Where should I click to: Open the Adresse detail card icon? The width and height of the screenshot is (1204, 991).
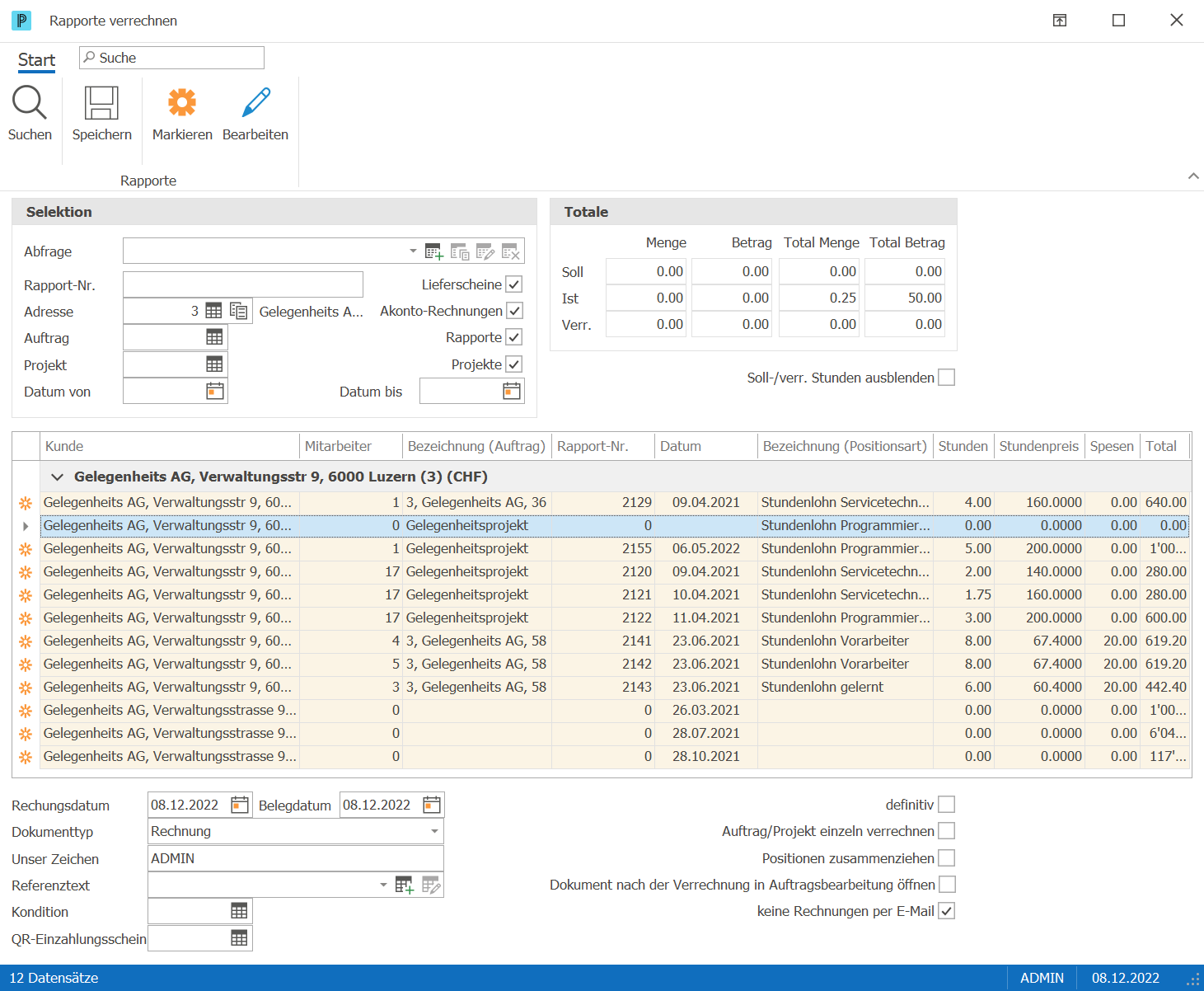point(239,311)
